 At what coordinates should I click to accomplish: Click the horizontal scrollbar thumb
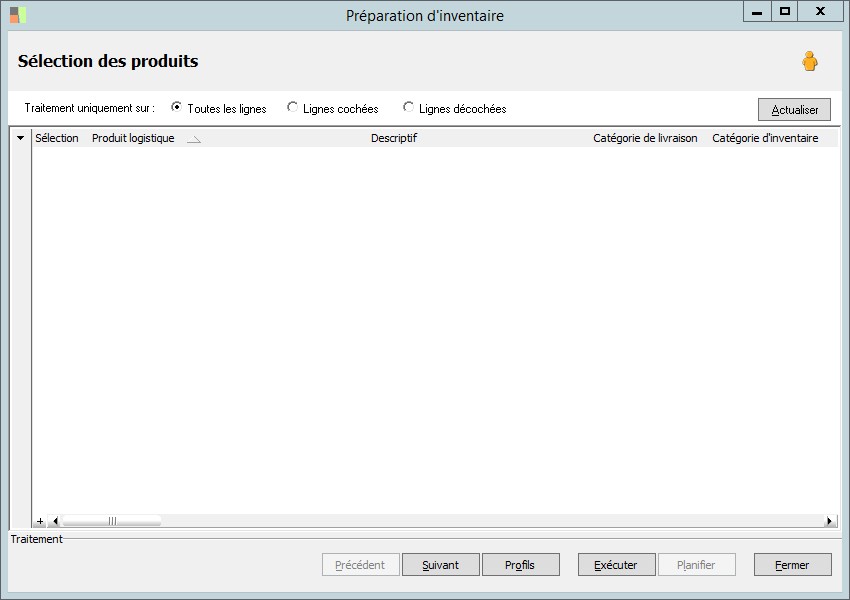(112, 521)
